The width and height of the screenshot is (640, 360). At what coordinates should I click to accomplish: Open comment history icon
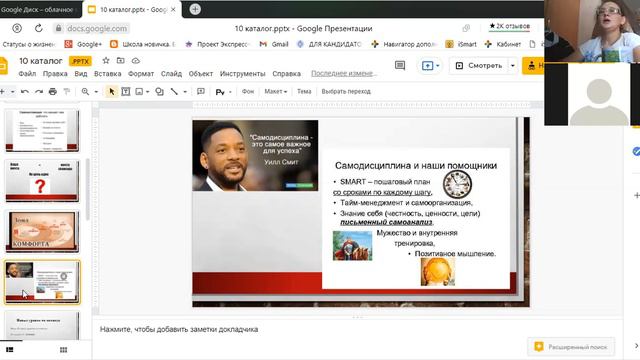(x=400, y=65)
